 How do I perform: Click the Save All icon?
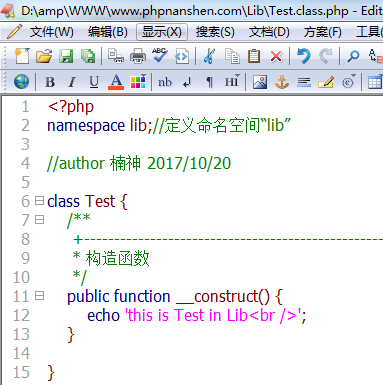tap(88, 56)
